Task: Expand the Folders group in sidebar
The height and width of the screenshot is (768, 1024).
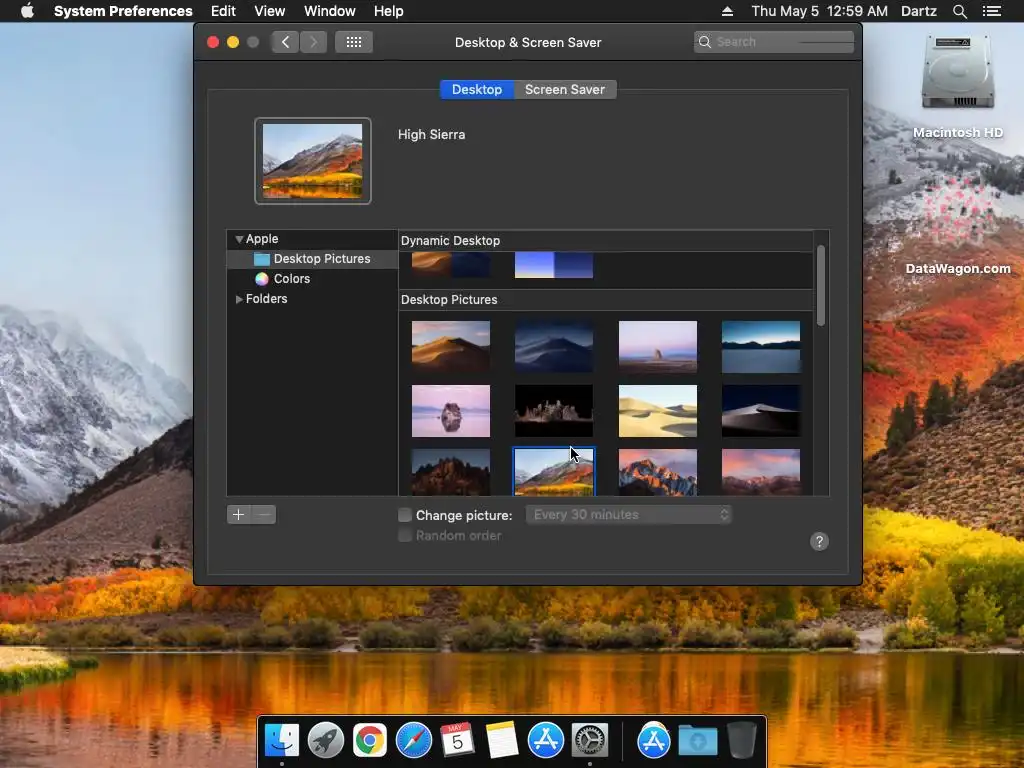Action: tap(239, 299)
